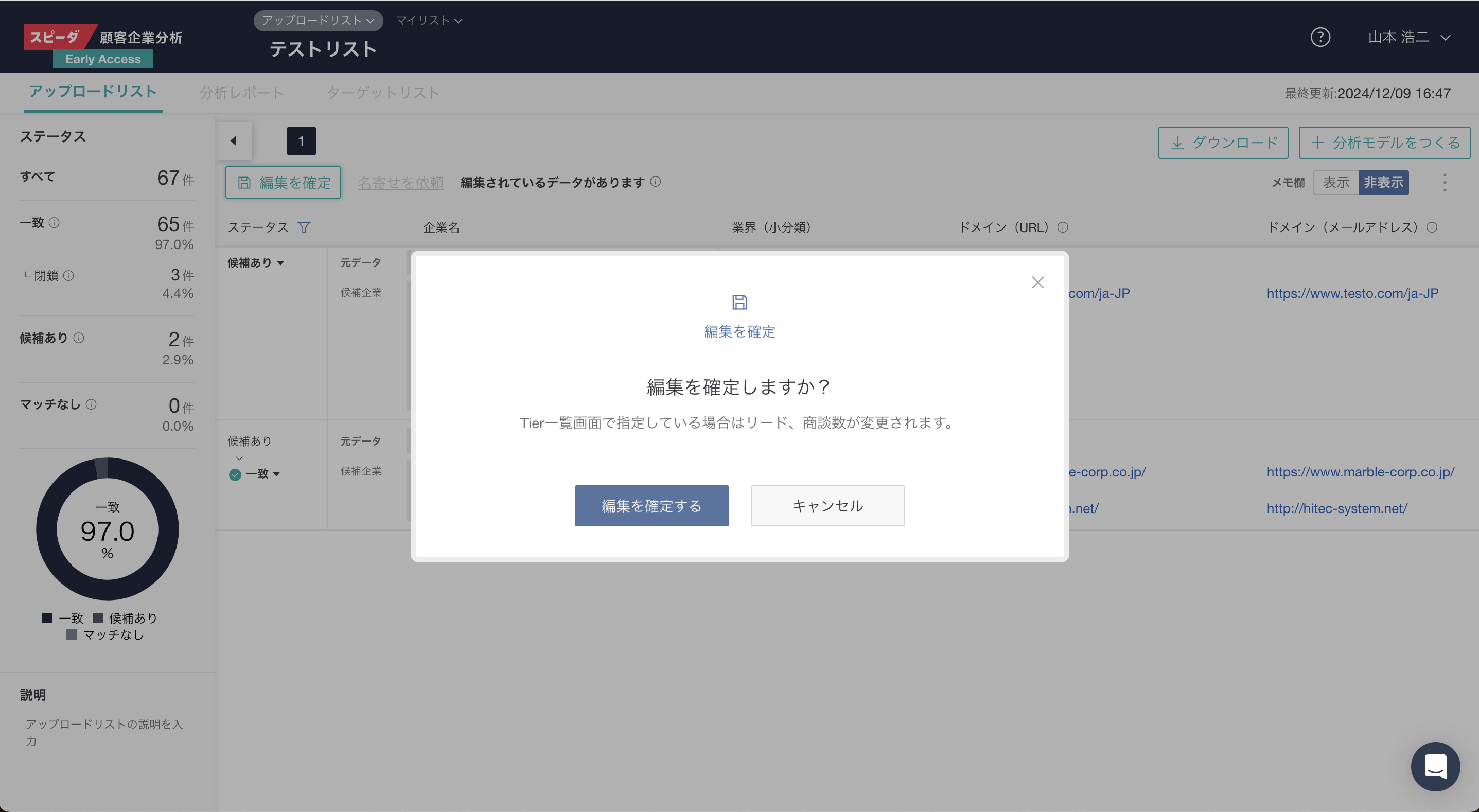The image size is (1479, 812).
Task: Click the 編集を確定する confirm button
Action: [x=651, y=505]
